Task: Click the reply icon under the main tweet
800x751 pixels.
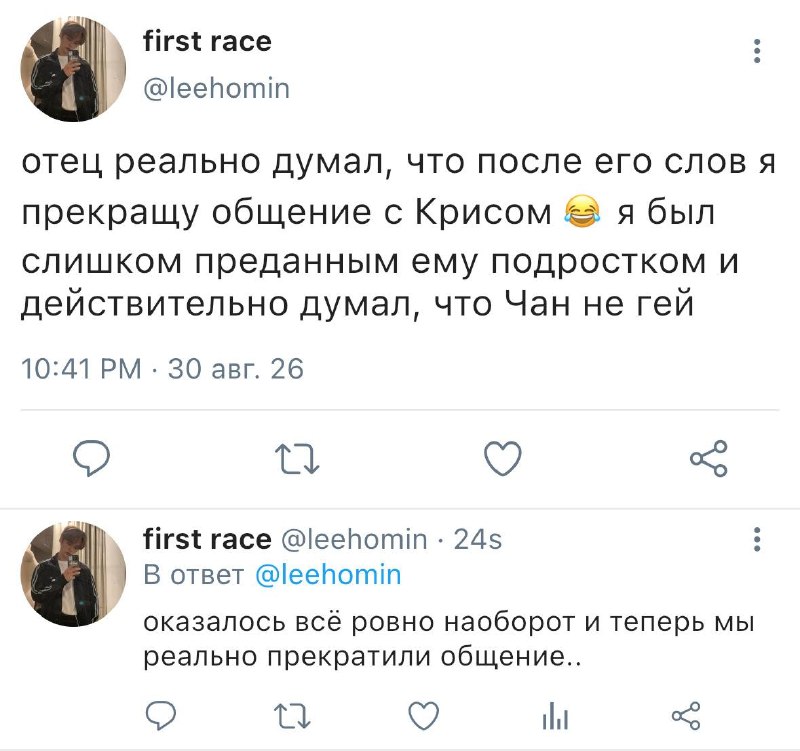Action: (x=91, y=458)
